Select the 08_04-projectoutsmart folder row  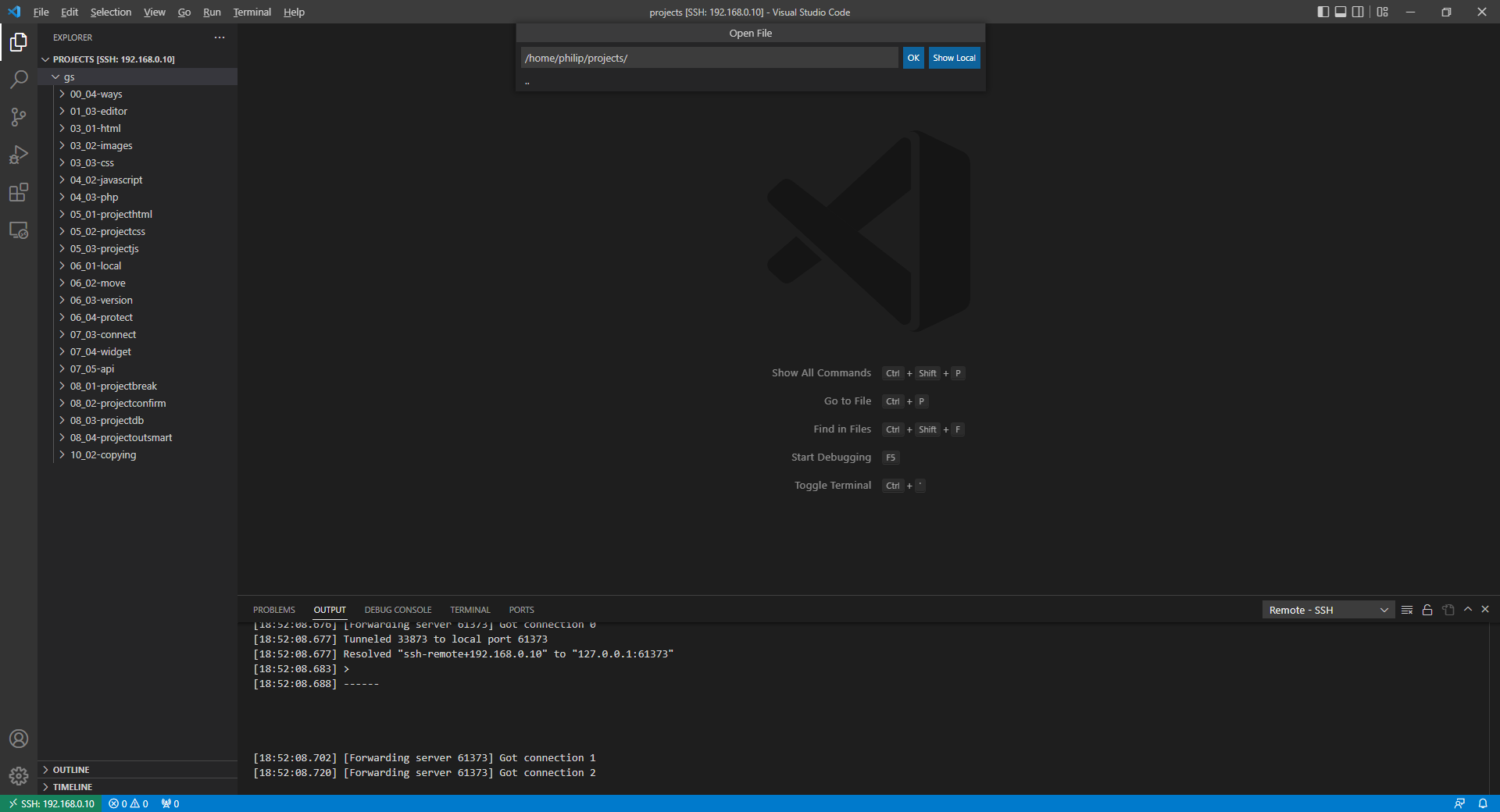tap(137, 437)
